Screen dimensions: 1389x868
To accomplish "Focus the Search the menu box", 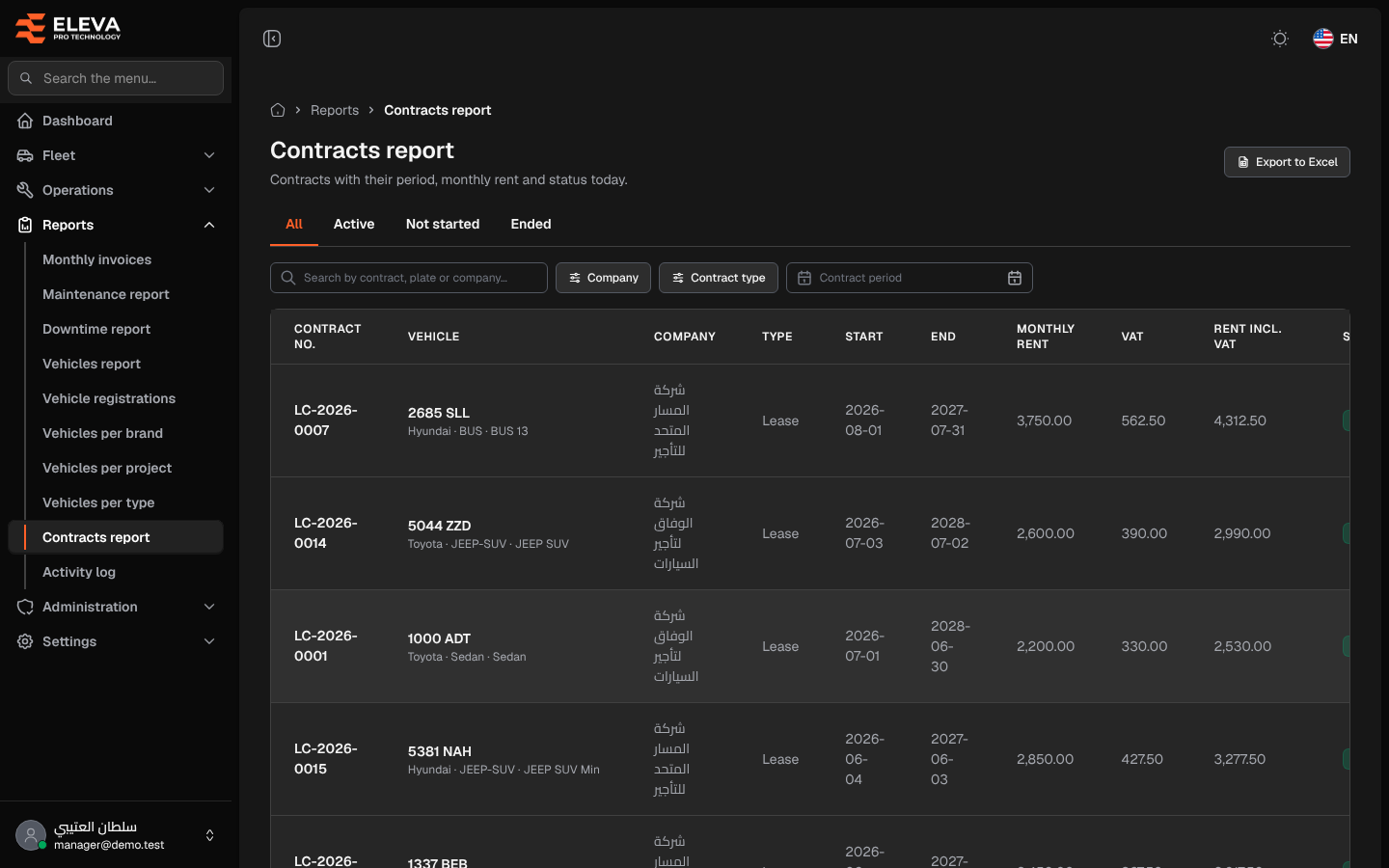I will tap(116, 78).
